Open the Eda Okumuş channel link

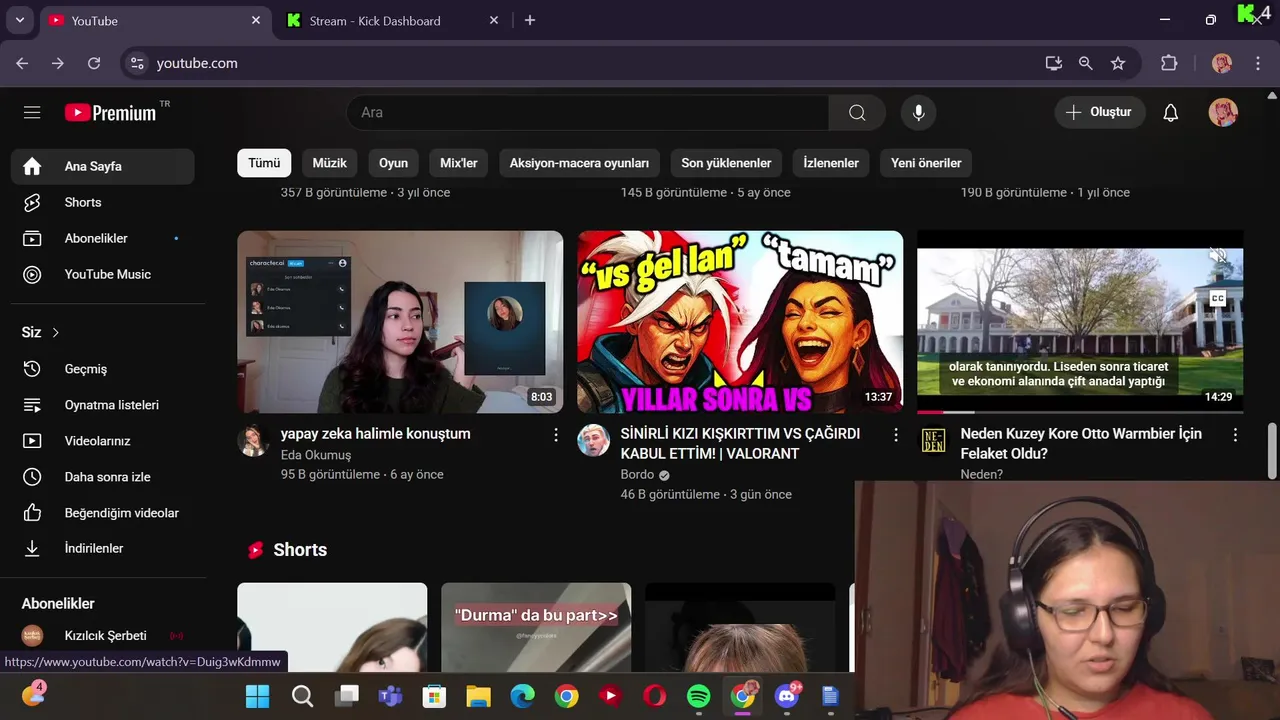[316, 455]
